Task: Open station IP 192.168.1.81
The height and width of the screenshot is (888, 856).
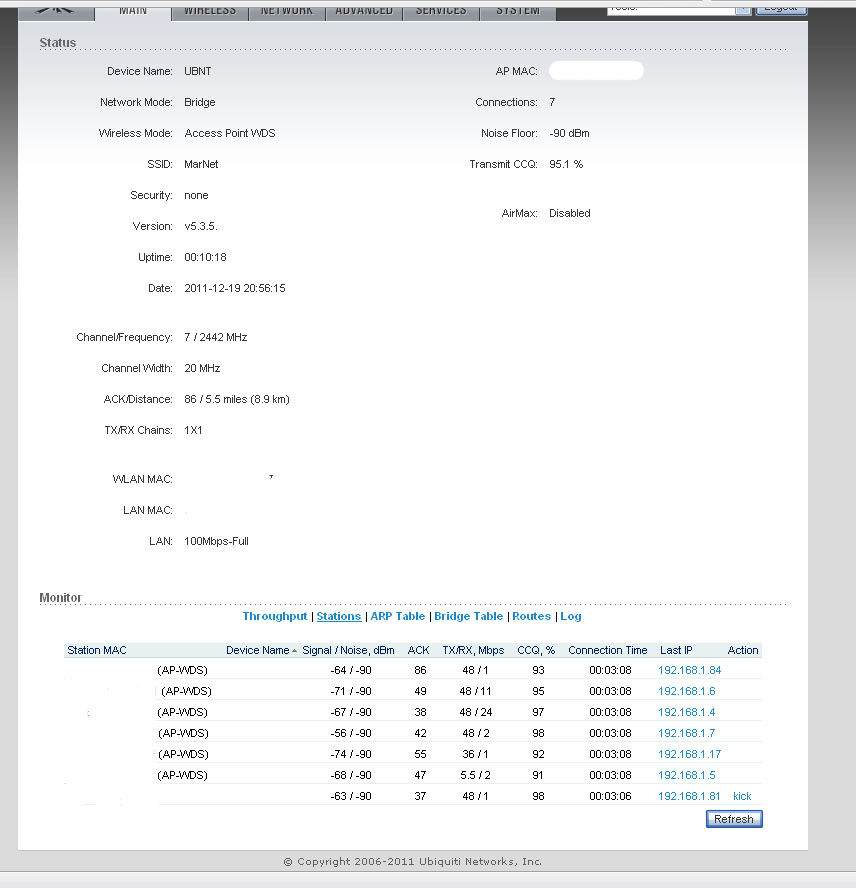Action: 689,796
